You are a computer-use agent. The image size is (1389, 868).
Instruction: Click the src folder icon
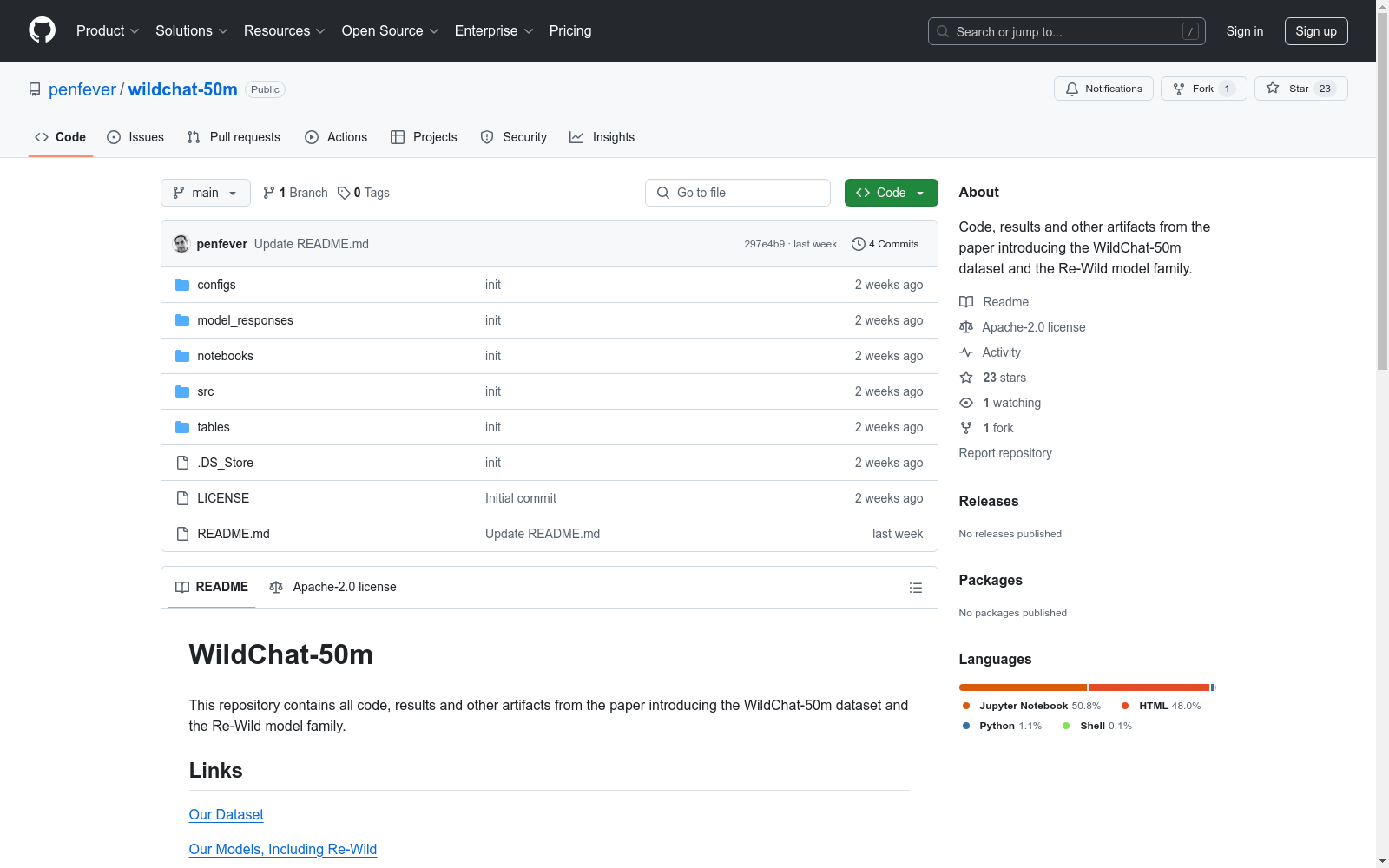click(x=182, y=391)
